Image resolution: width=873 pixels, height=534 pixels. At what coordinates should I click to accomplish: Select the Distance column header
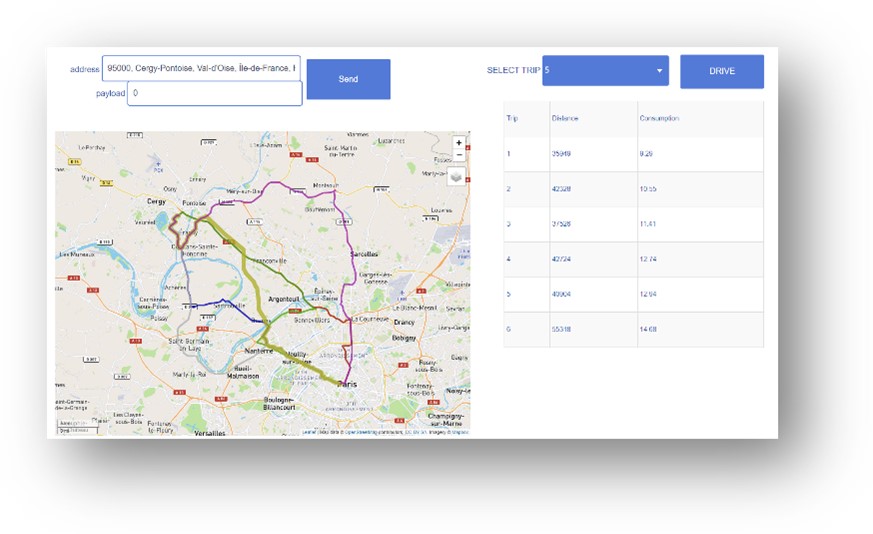tap(566, 118)
